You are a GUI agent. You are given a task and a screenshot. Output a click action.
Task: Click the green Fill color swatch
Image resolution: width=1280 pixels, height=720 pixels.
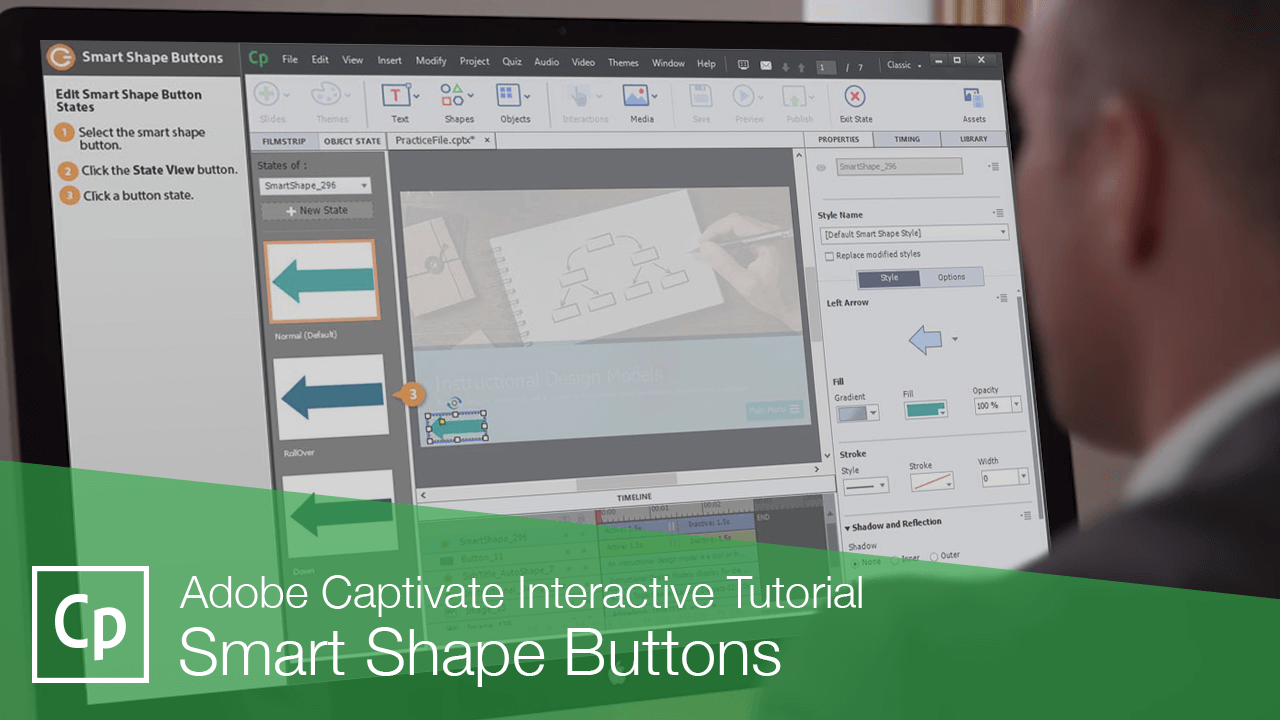pyautogui.click(x=925, y=410)
